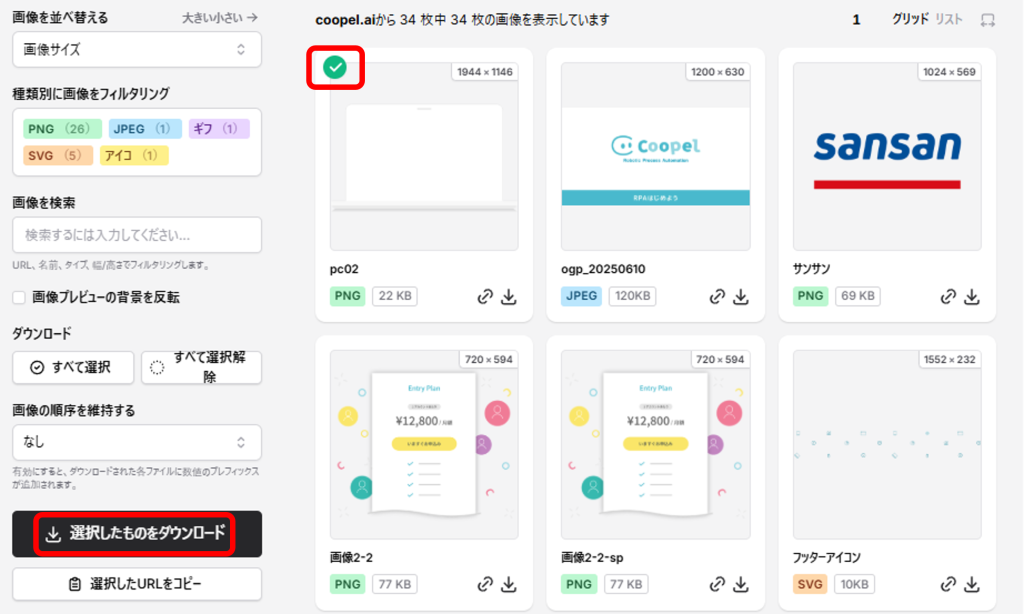1024x614 pixels.
Task: Copy link of the ogp_20250610 image
Action: pyautogui.click(x=717, y=297)
